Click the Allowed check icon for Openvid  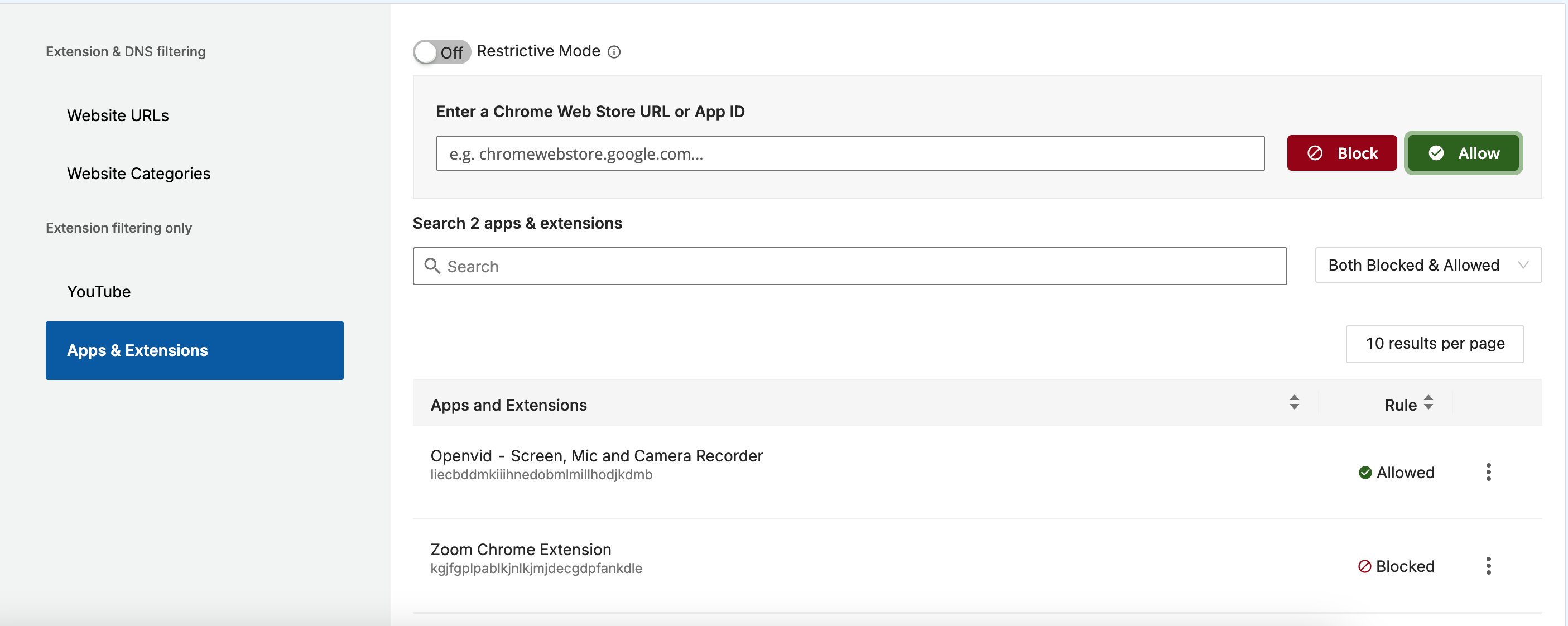tap(1365, 473)
